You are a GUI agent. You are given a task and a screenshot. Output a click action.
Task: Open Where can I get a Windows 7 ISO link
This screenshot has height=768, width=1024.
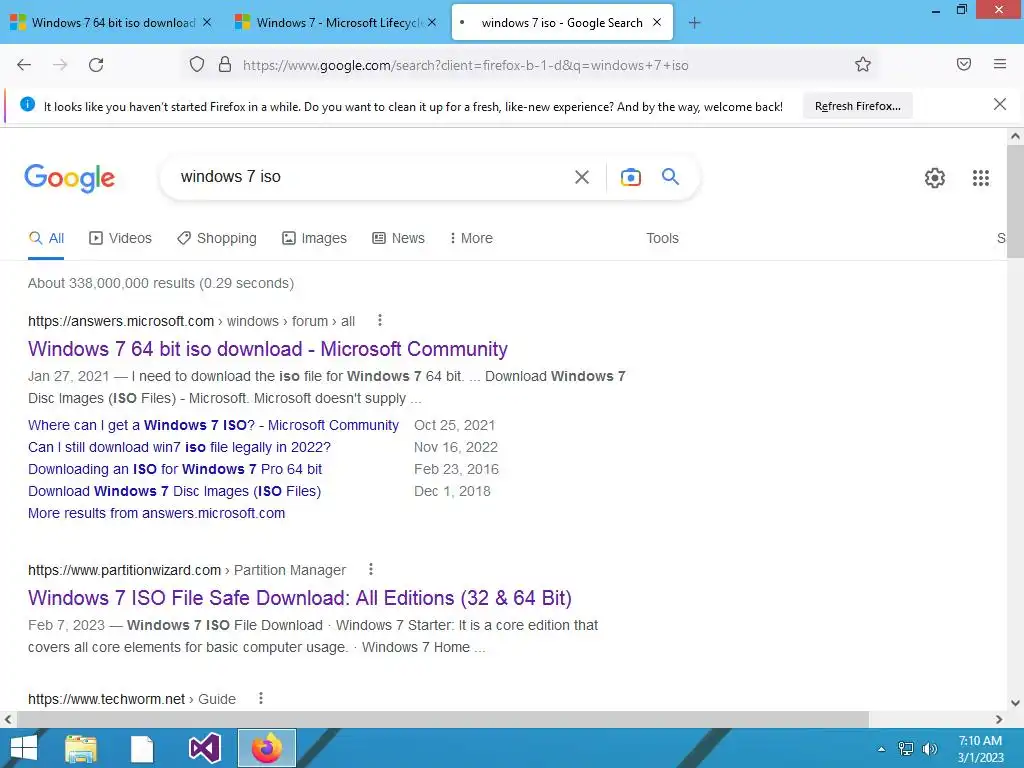(213, 425)
